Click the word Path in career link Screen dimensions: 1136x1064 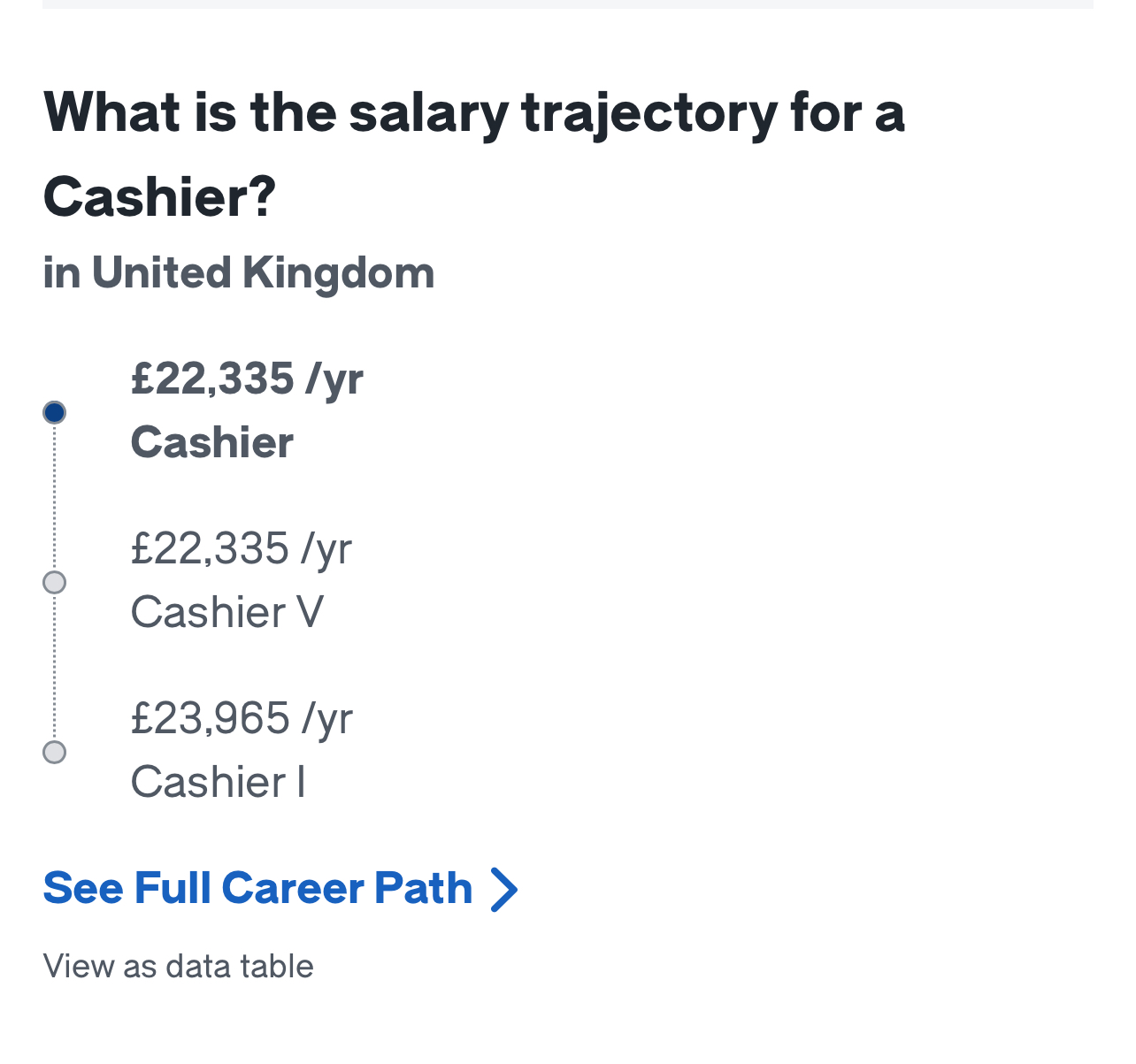pos(423,888)
